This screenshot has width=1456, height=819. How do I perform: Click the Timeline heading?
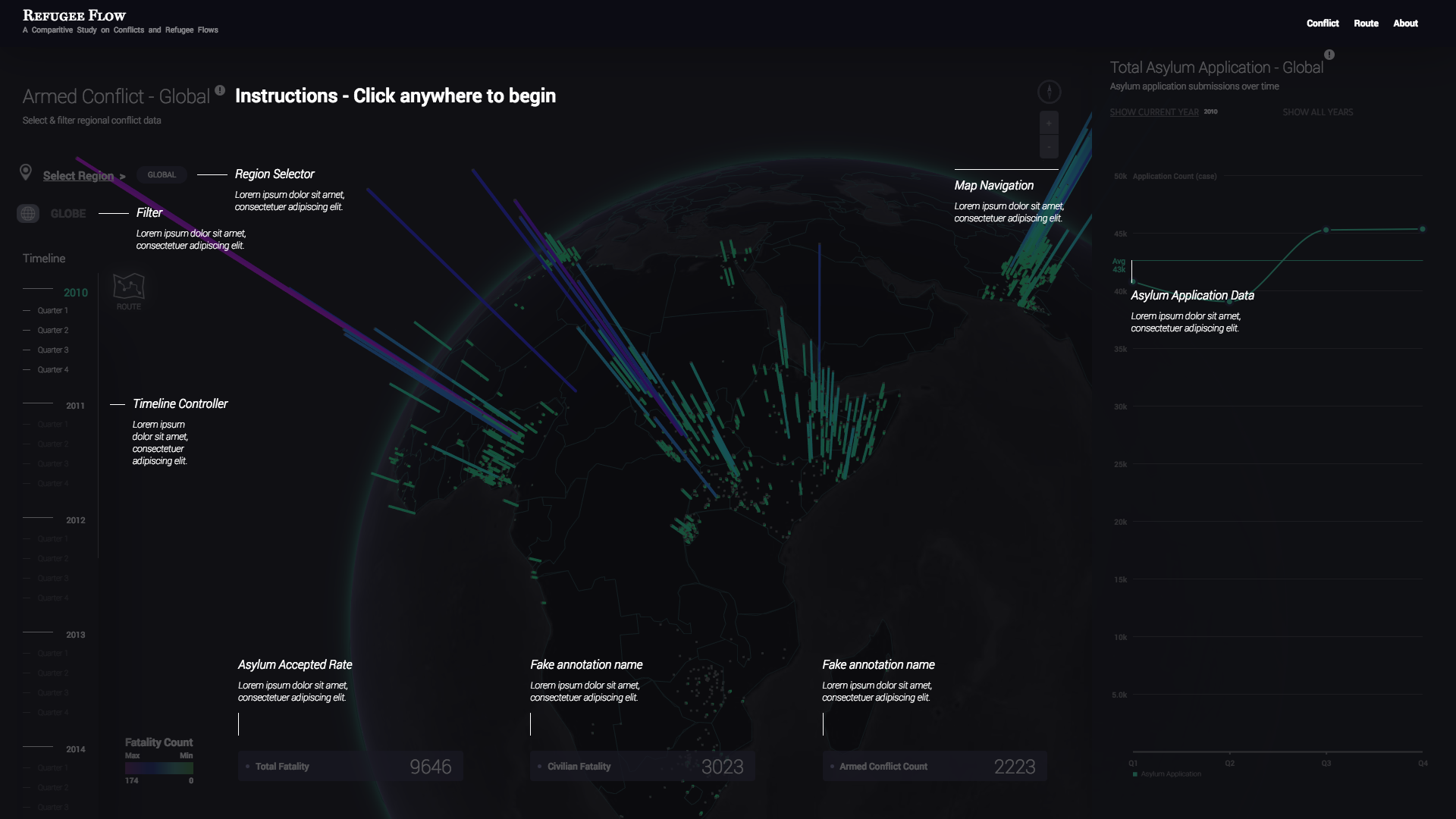44,259
